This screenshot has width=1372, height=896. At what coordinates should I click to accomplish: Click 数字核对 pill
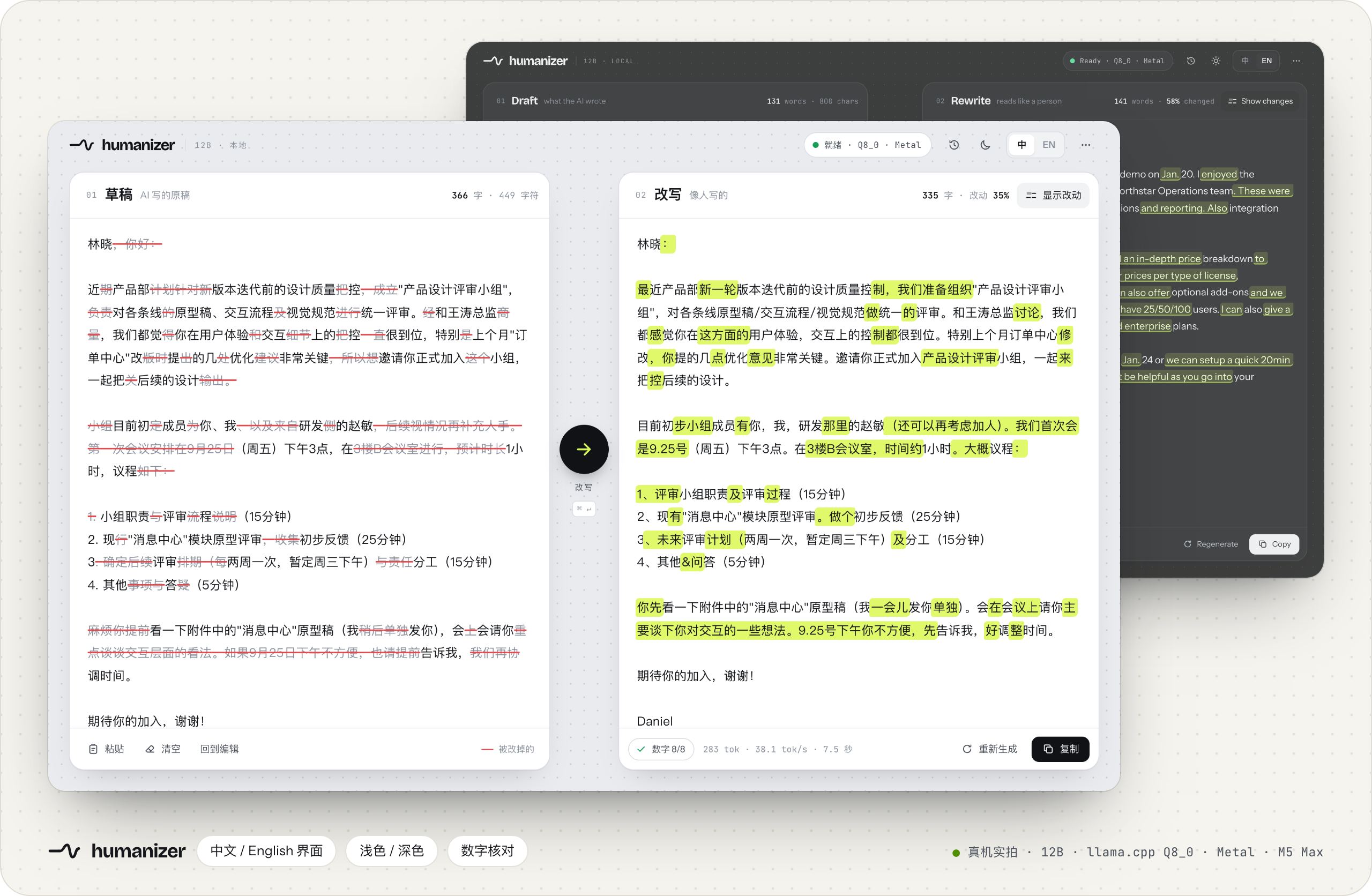pyautogui.click(x=487, y=850)
